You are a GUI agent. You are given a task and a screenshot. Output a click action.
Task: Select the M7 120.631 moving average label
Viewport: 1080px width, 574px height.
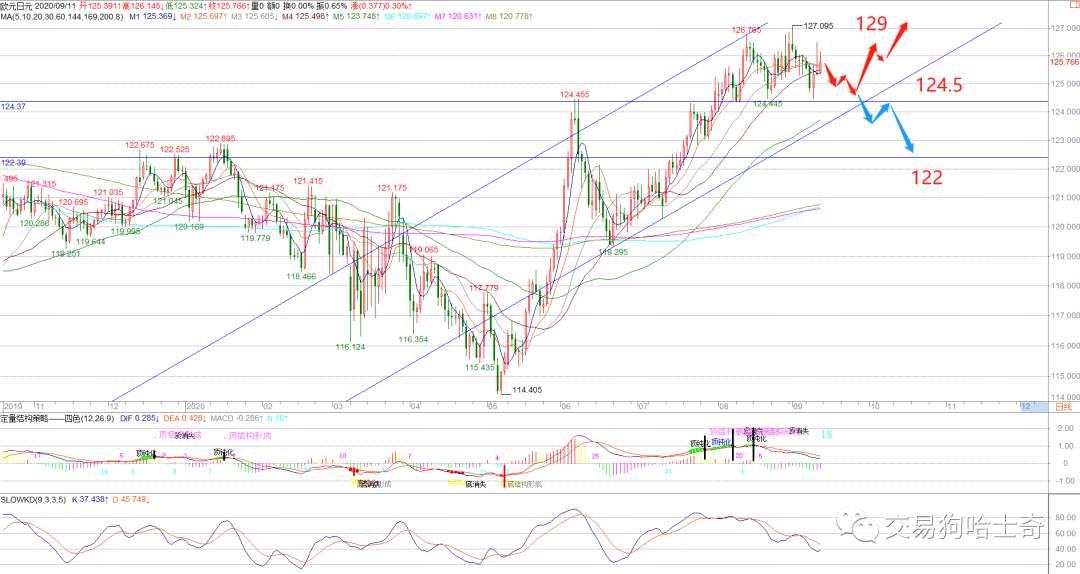point(458,16)
